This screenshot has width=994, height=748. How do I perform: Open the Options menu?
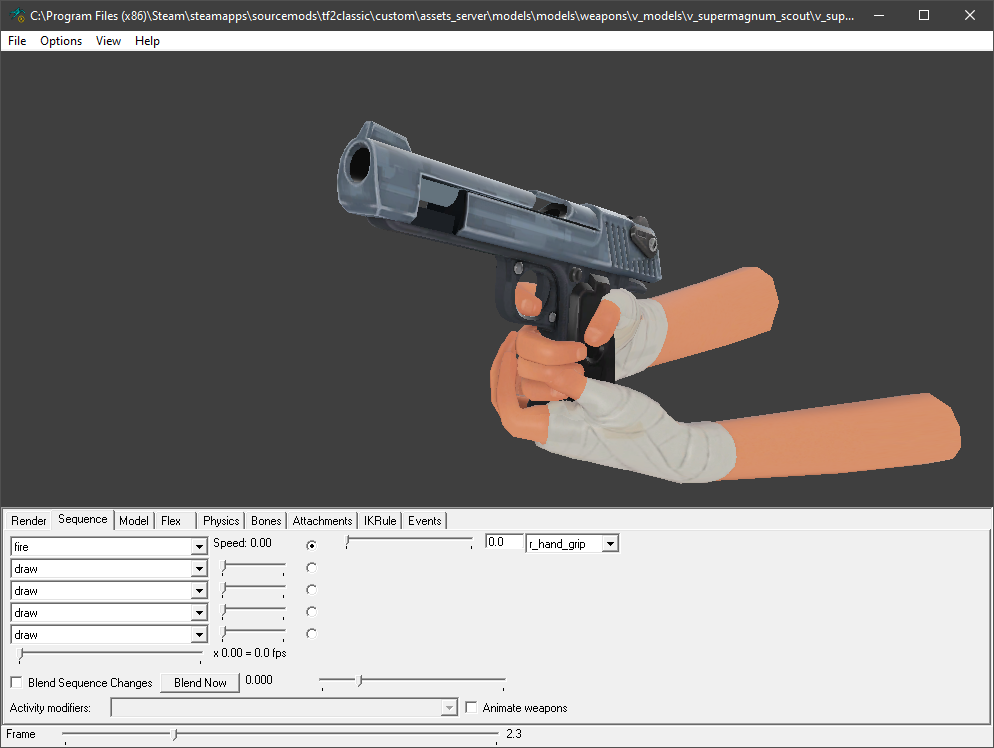61,41
